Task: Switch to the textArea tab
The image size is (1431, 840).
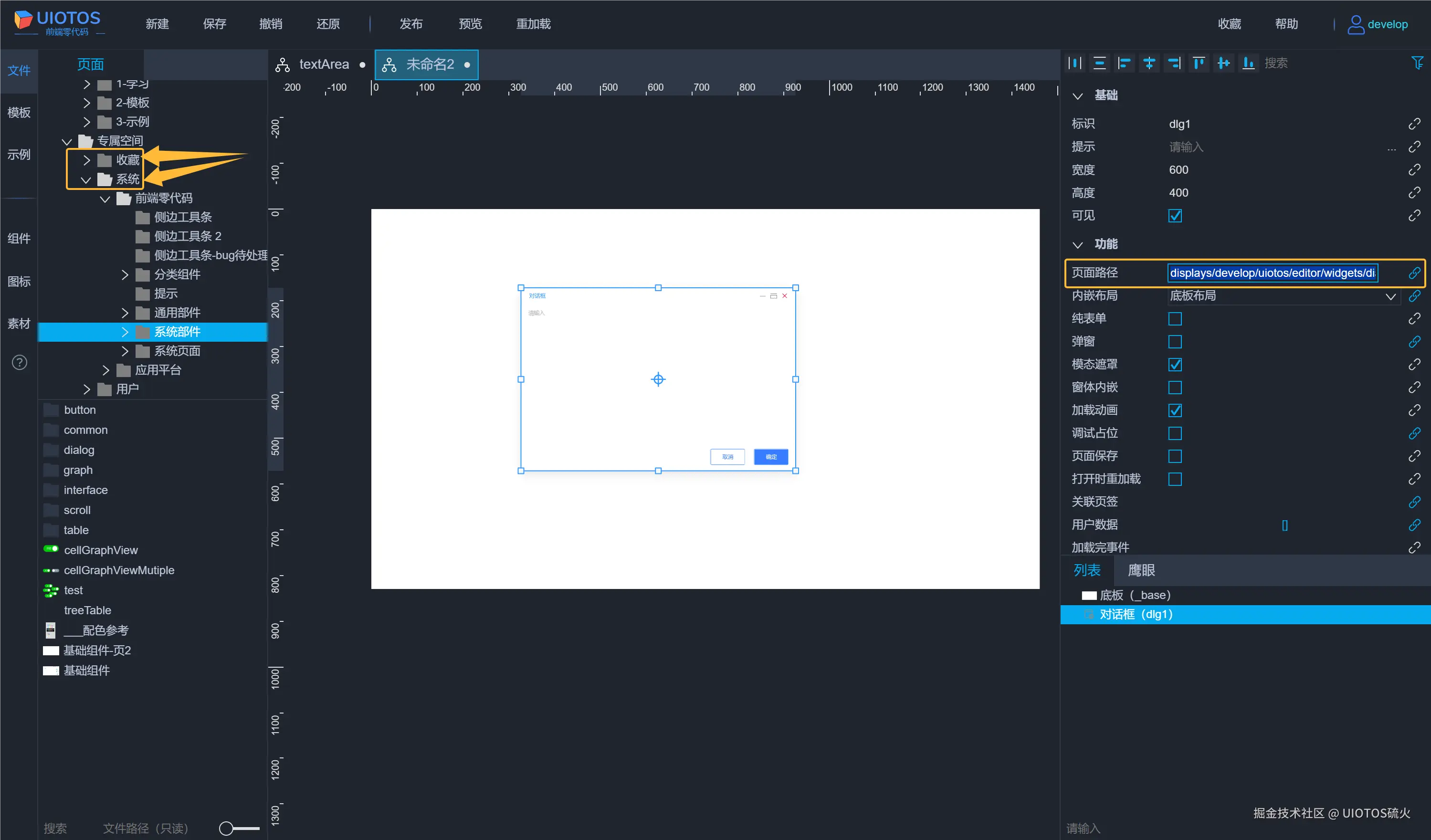Action: [x=324, y=65]
